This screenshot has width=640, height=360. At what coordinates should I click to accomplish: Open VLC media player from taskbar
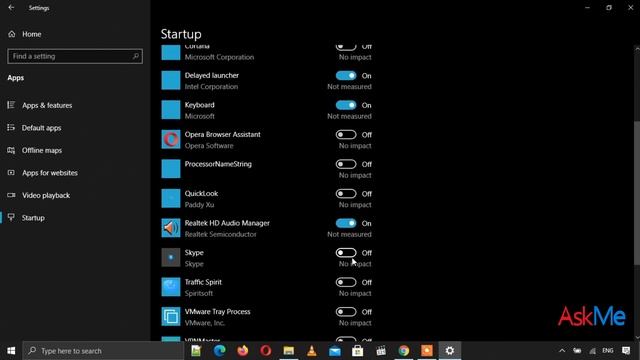312,351
